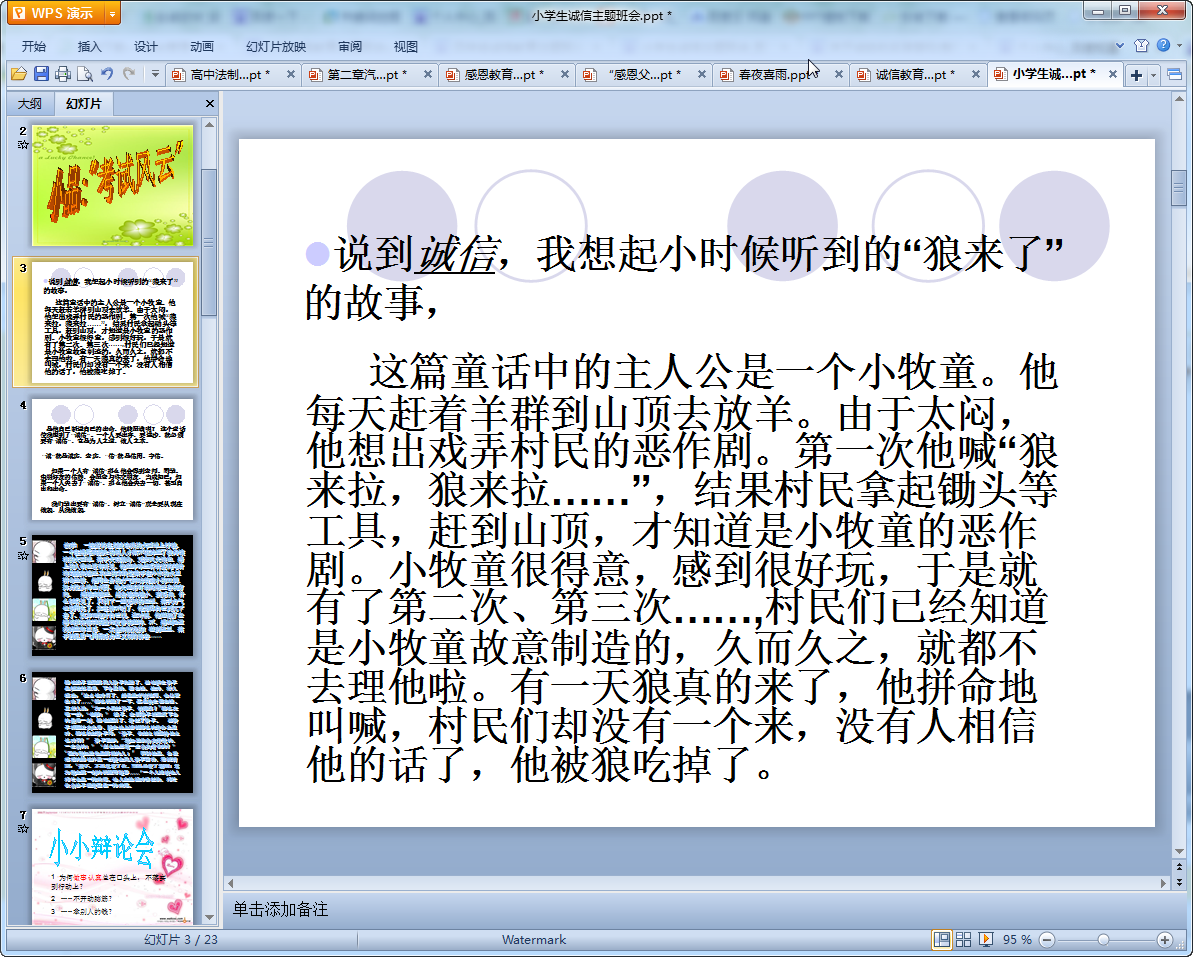Add a new document tab with plus
1193x957 pixels.
click(1136, 75)
